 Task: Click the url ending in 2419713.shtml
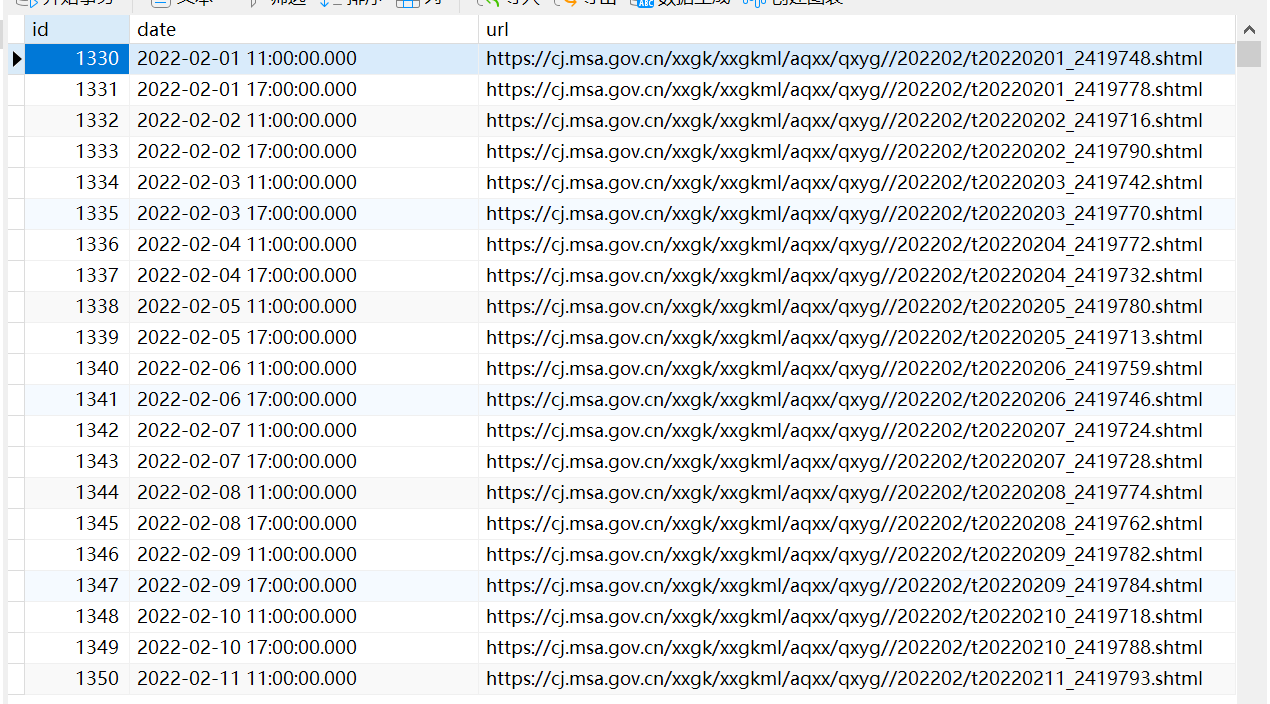[x=844, y=337]
